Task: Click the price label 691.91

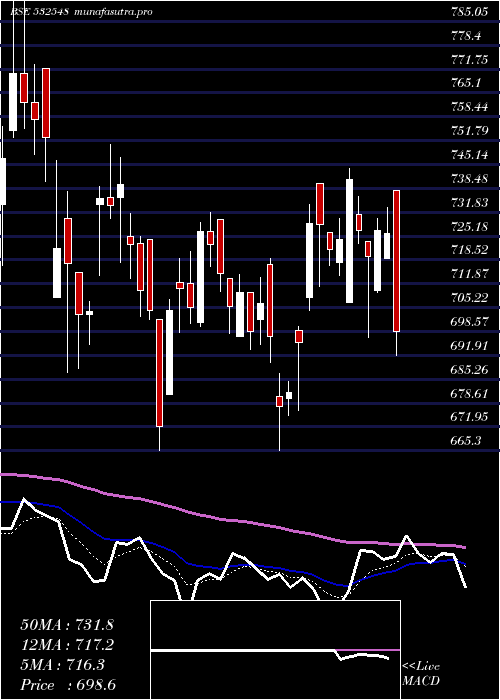Action: pyautogui.click(x=468, y=346)
